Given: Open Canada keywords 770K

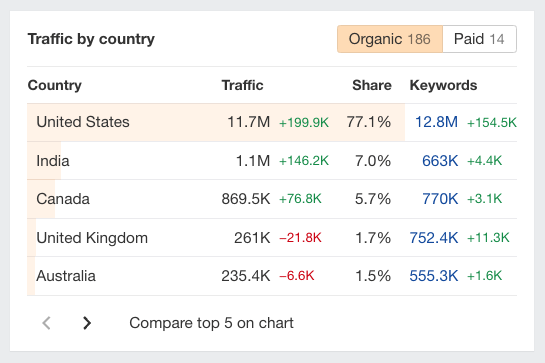Looking at the screenshot, I should [440, 199].
